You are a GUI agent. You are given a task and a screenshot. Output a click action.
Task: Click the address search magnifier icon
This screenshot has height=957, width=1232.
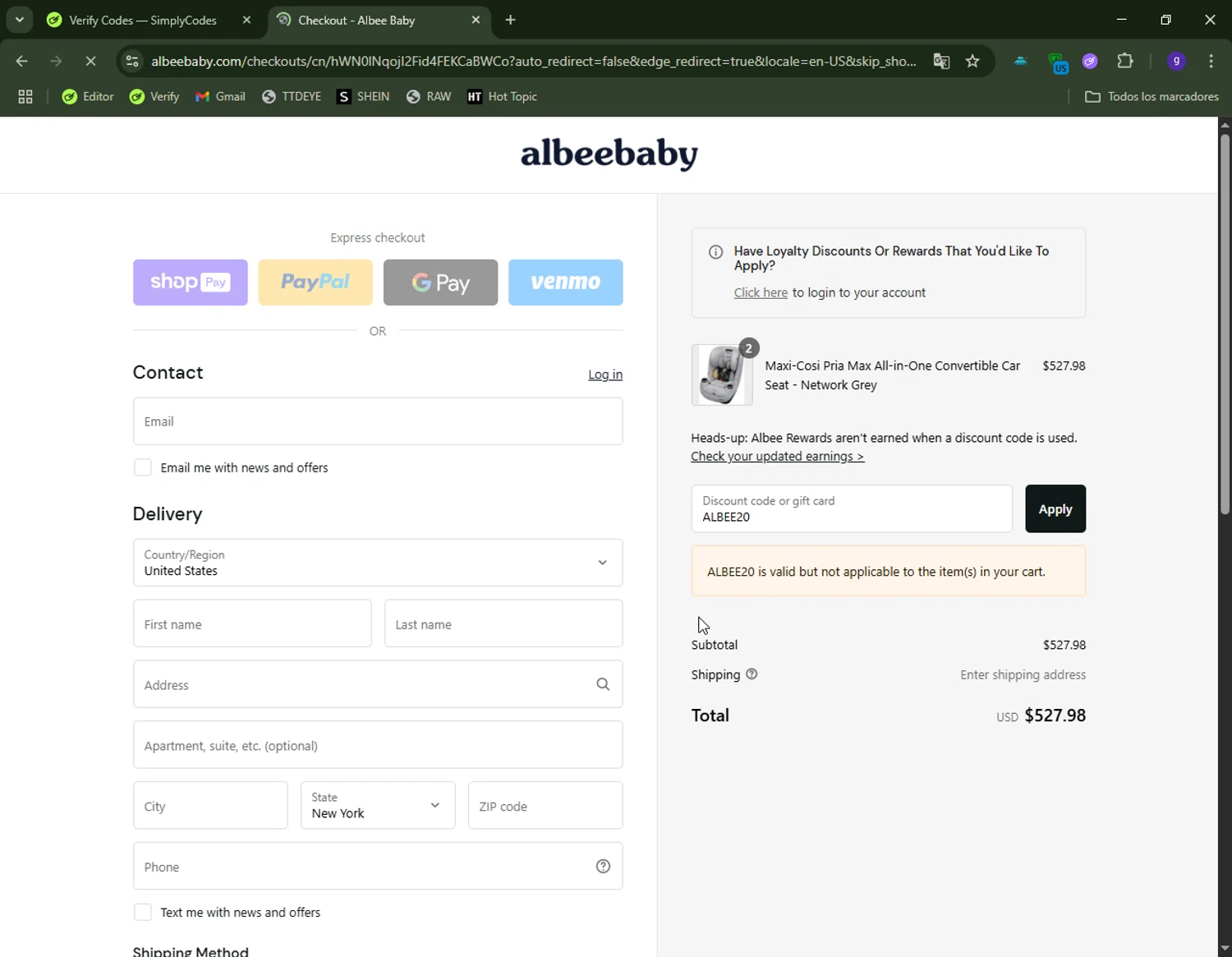pos(603,684)
